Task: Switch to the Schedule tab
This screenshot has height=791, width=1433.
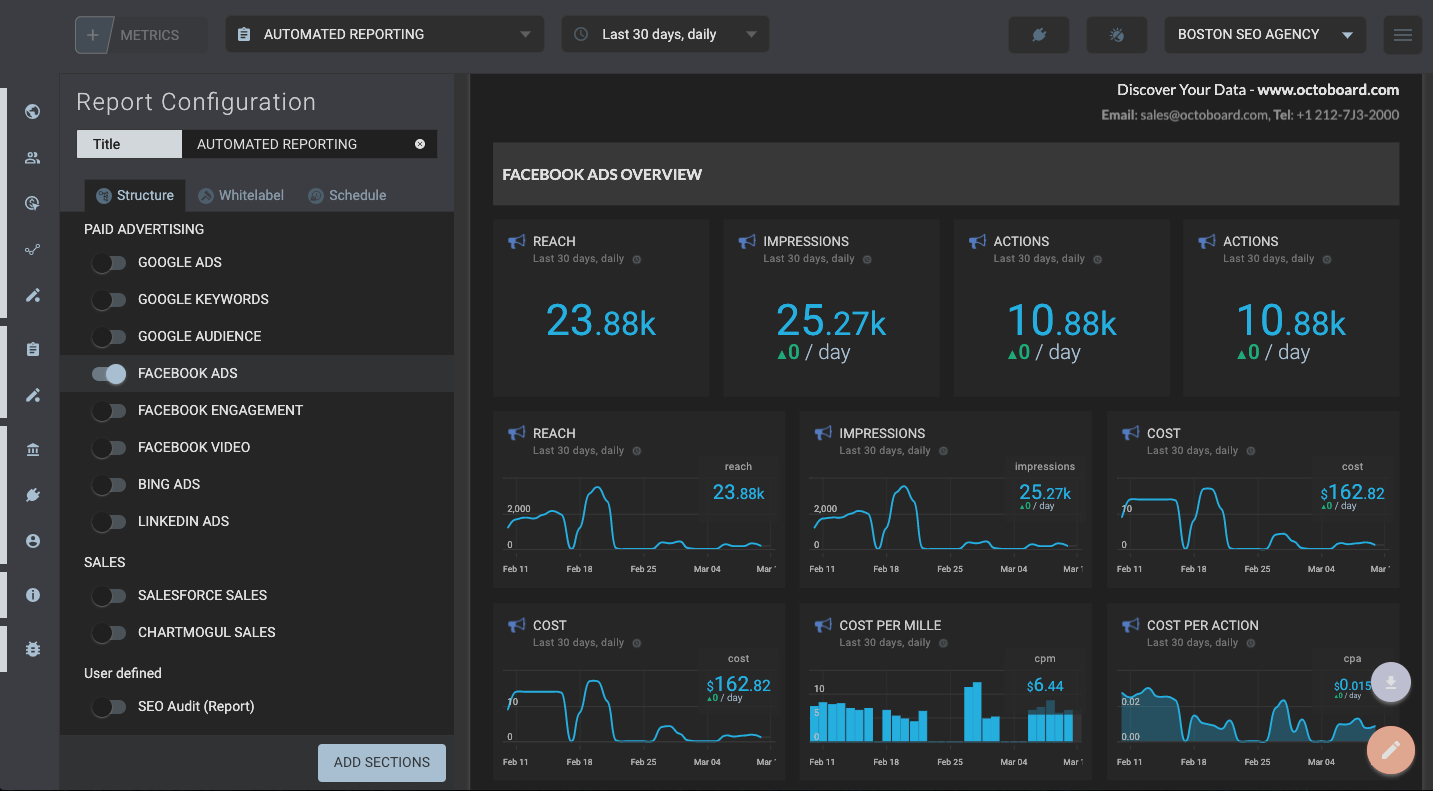Action: click(x=347, y=196)
